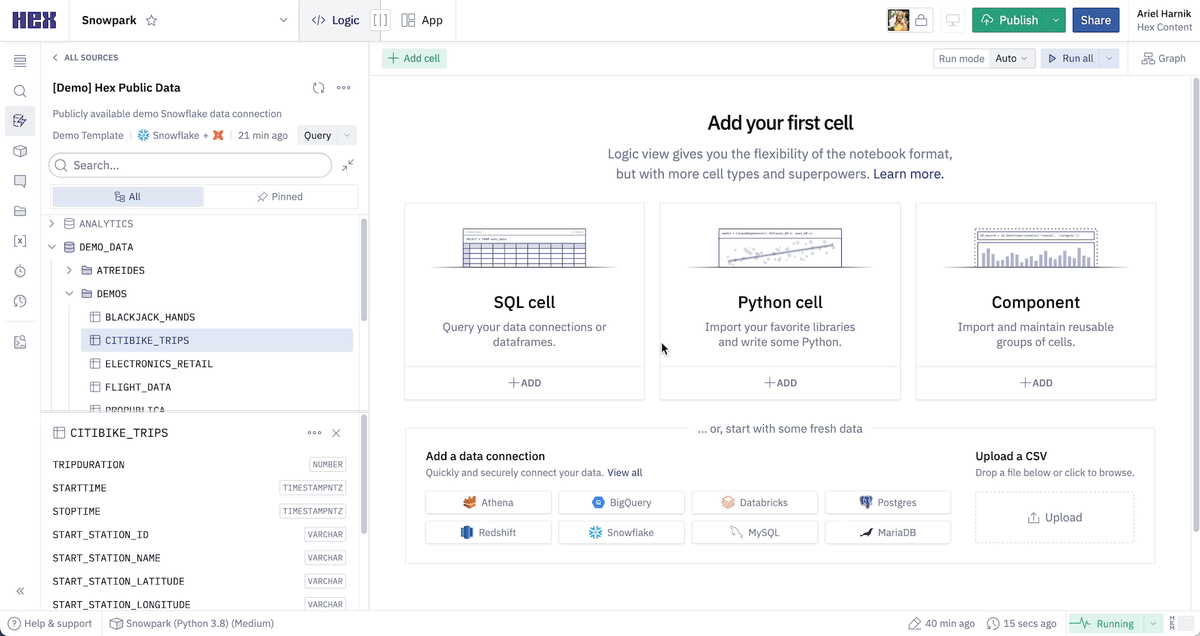
Task: Open the history clock icon in the sidebar
Action: [20, 301]
